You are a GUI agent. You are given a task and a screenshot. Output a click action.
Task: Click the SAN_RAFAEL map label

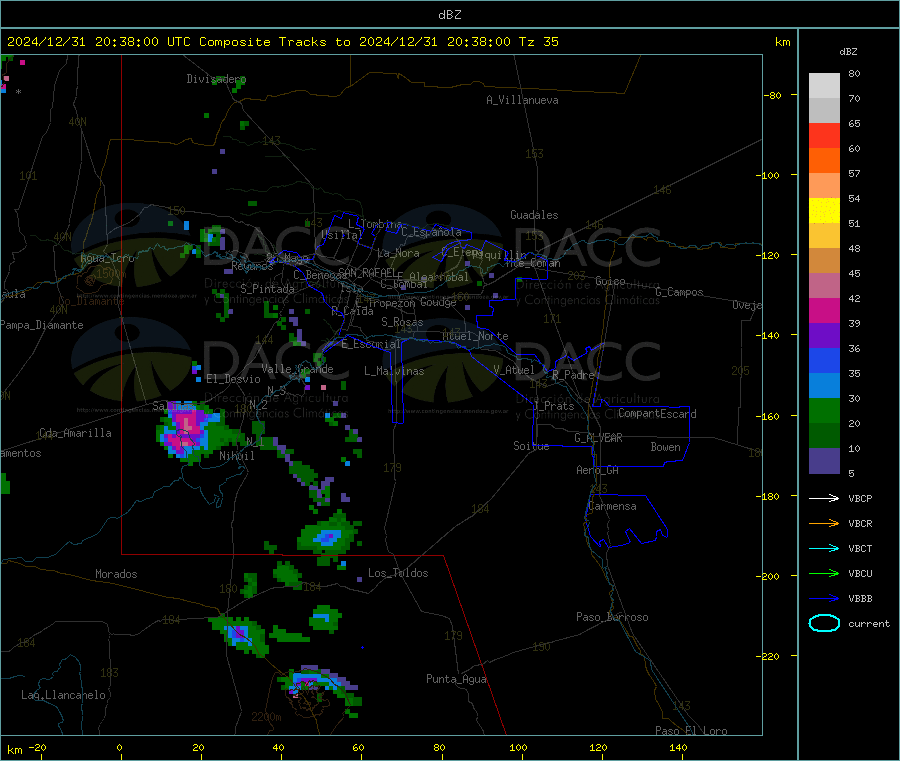366,272
